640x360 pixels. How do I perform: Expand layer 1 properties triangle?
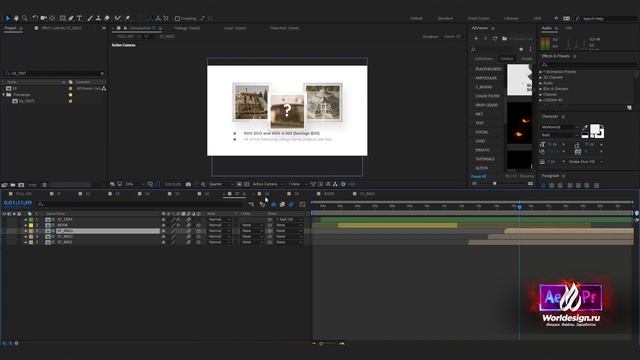click(26, 220)
